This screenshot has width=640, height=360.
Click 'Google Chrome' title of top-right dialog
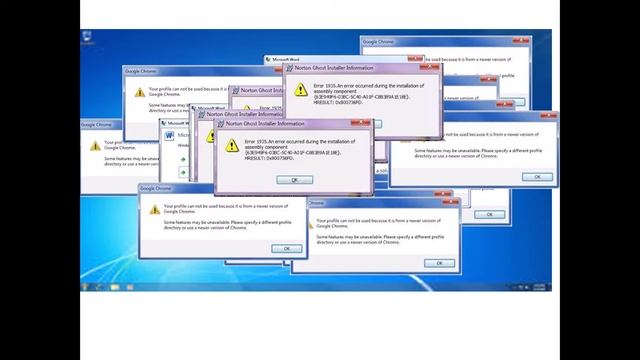pos(378,42)
